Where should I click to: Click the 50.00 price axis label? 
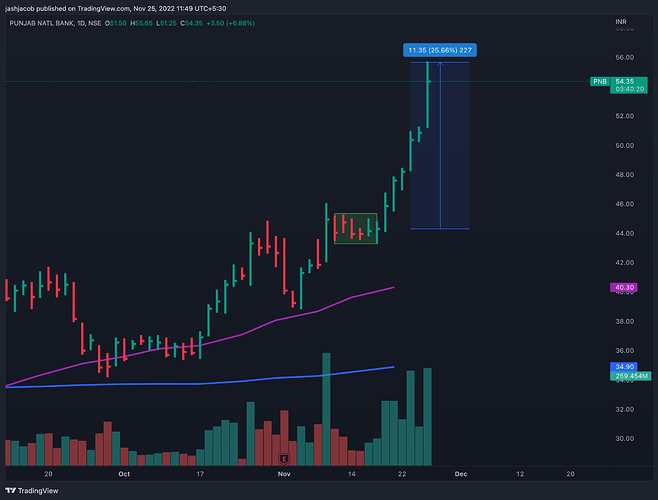pos(624,146)
